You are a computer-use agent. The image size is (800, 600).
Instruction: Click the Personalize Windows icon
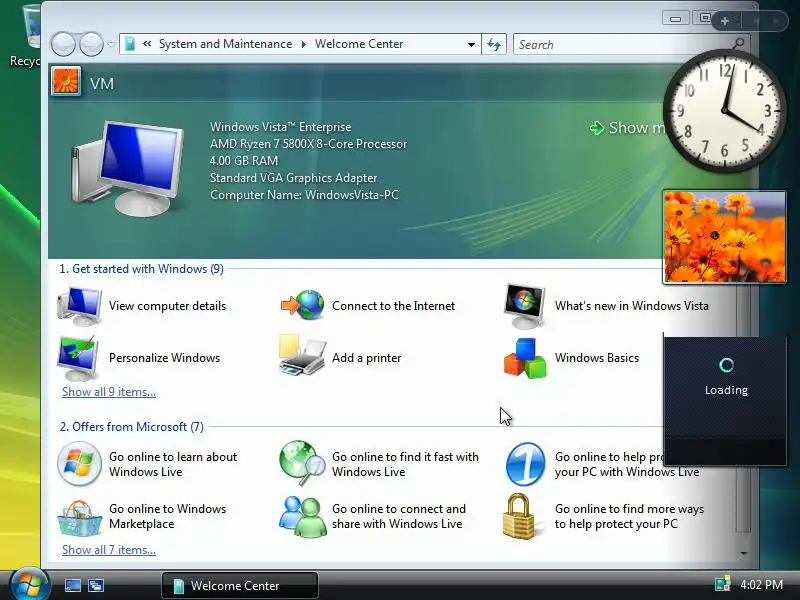[78, 358]
